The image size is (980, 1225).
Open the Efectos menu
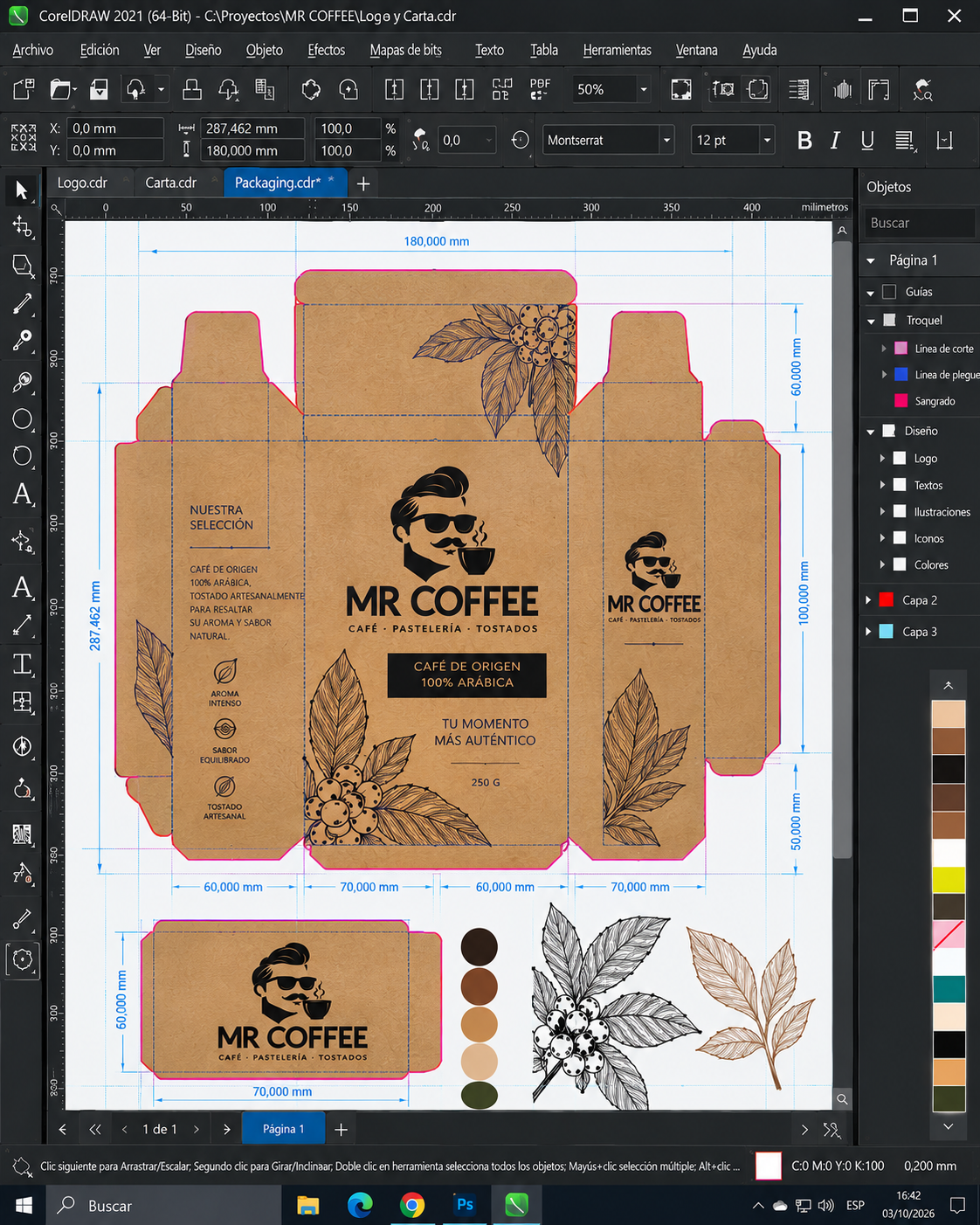(327, 50)
